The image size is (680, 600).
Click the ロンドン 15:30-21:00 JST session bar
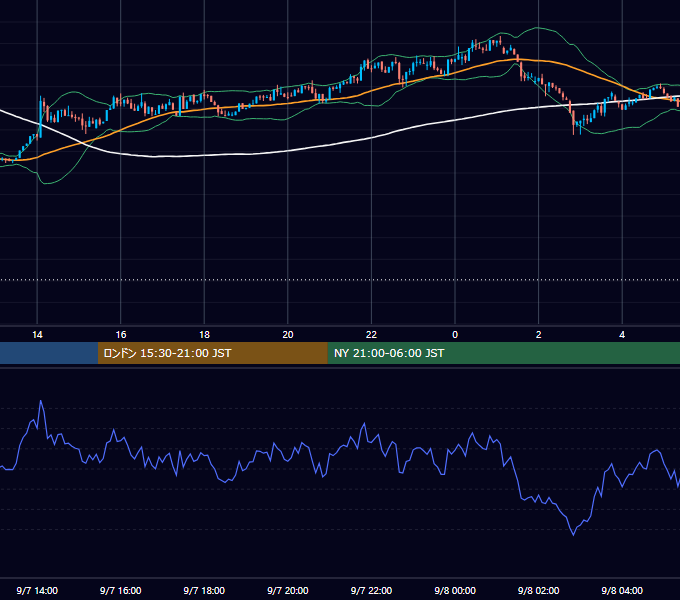[212, 353]
